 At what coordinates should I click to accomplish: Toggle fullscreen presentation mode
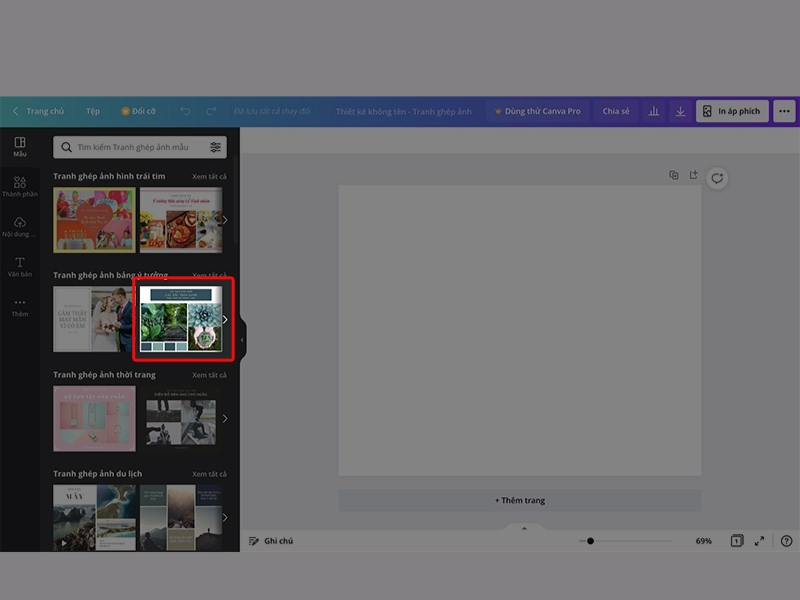pos(760,541)
